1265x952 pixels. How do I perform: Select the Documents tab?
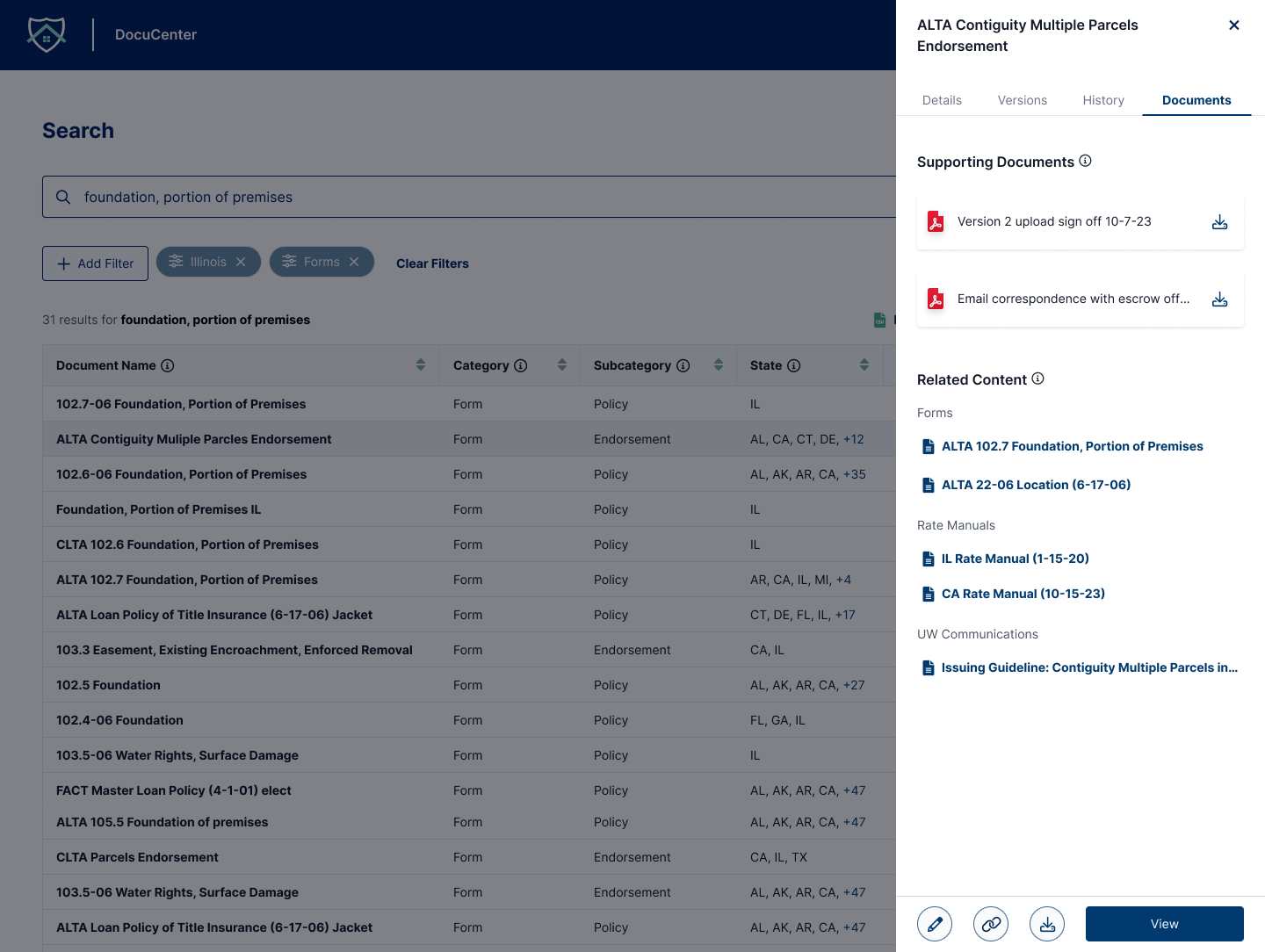(1196, 100)
